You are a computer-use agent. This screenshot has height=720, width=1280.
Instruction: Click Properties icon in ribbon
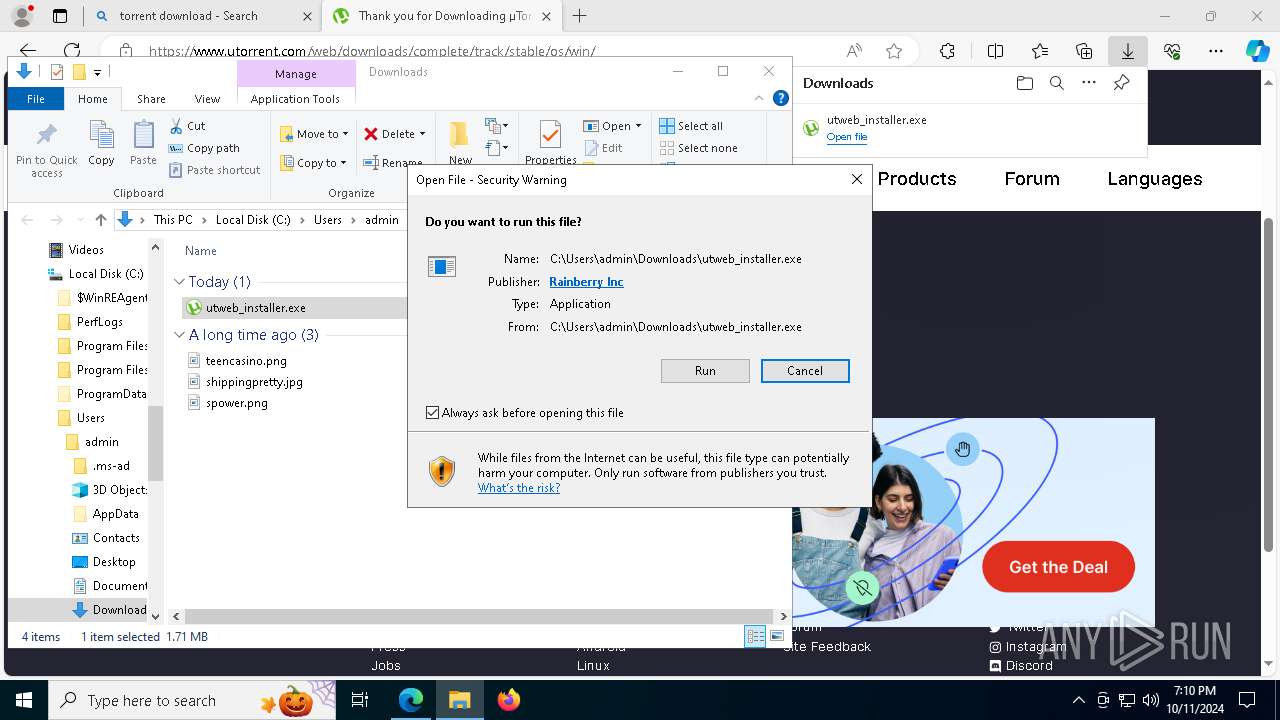(x=550, y=143)
